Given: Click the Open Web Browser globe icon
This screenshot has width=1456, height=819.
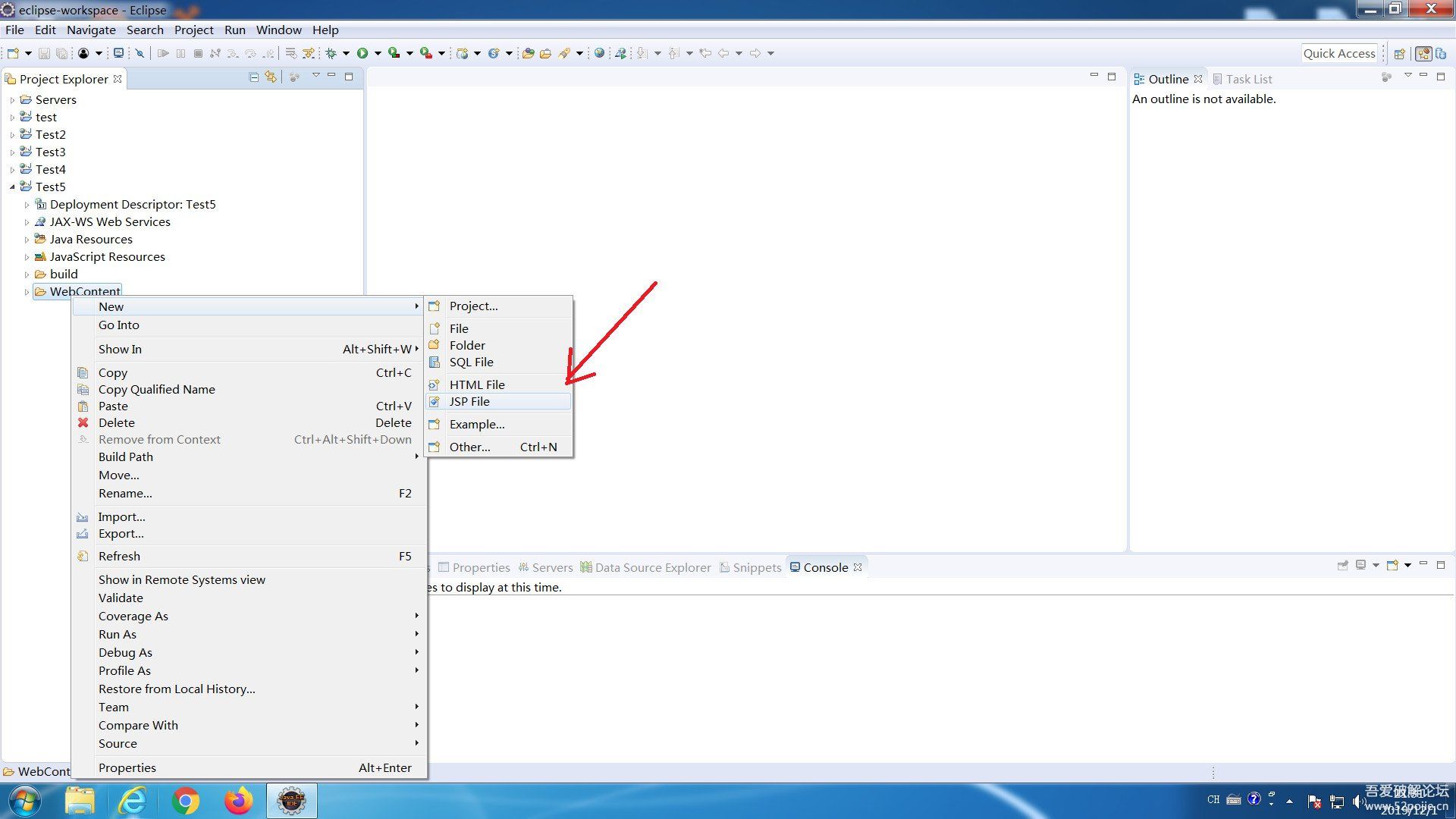Looking at the screenshot, I should pos(599,53).
